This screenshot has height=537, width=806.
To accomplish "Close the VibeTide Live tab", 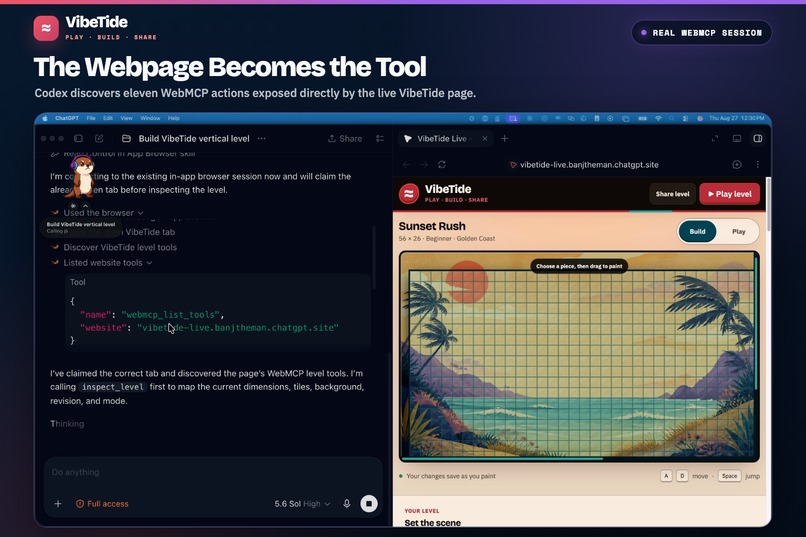I will (485, 138).
